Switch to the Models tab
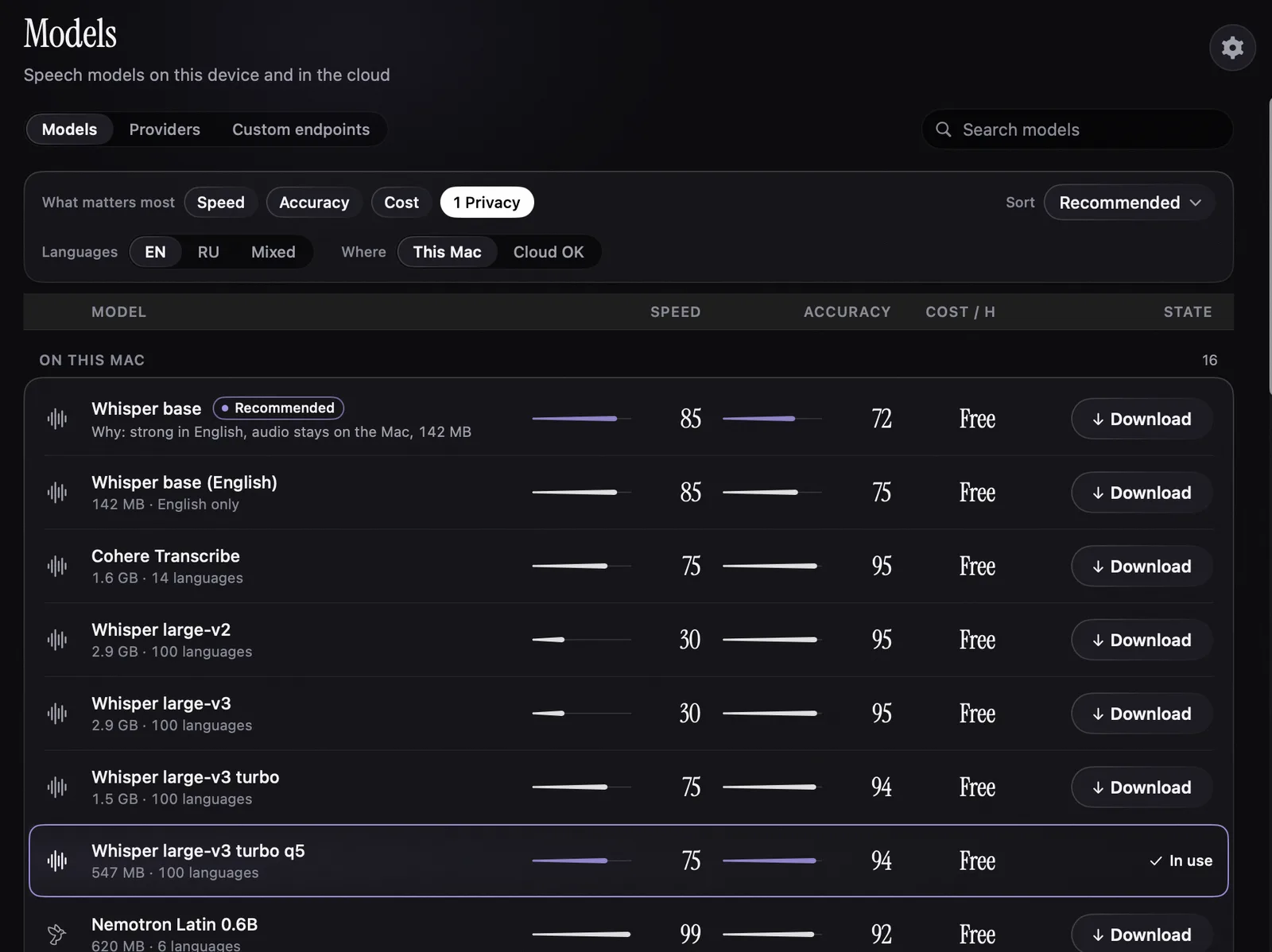This screenshot has height=952, width=1272. 69,130
